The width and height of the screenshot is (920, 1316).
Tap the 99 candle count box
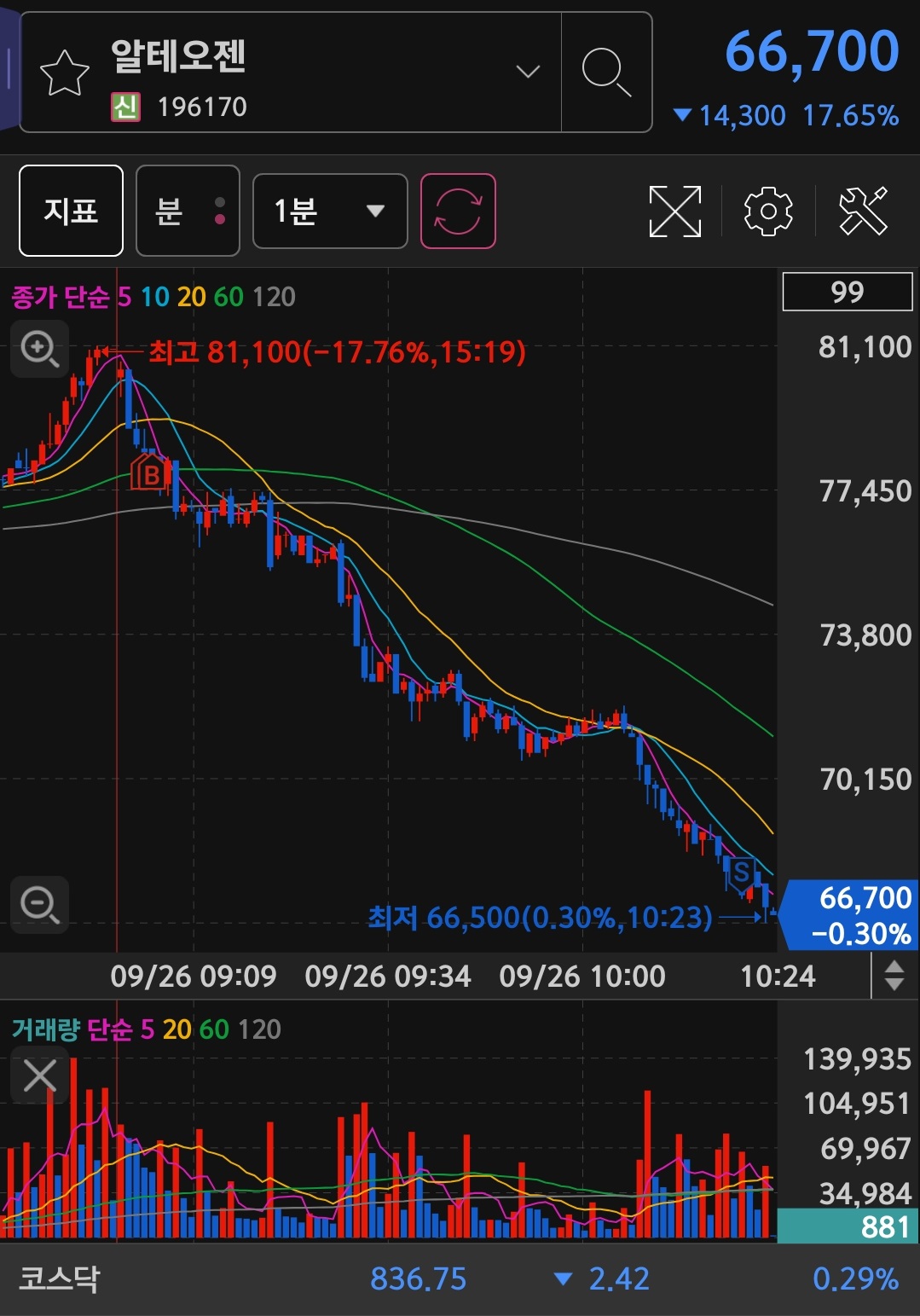point(848,292)
